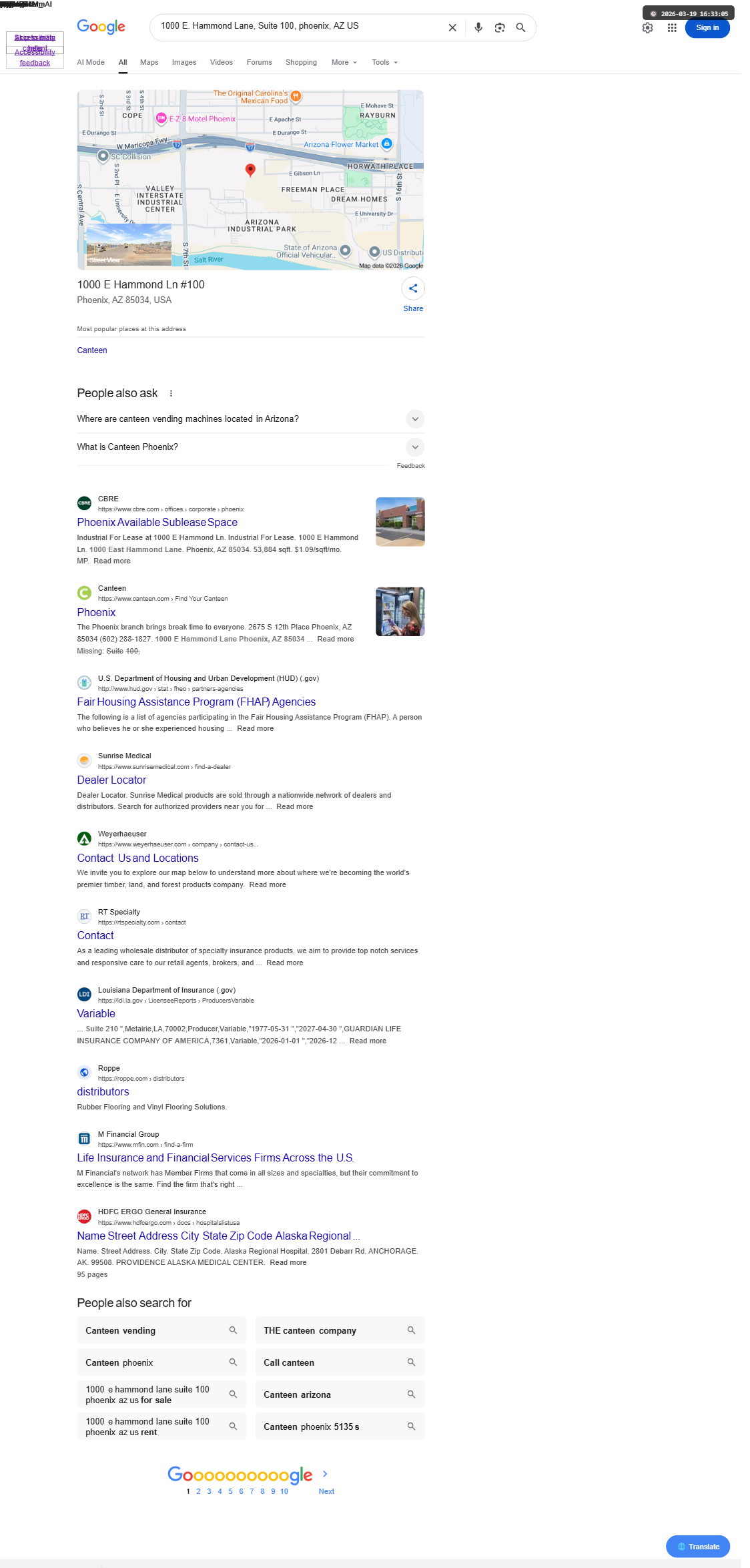Go to results page 2

198,1491
